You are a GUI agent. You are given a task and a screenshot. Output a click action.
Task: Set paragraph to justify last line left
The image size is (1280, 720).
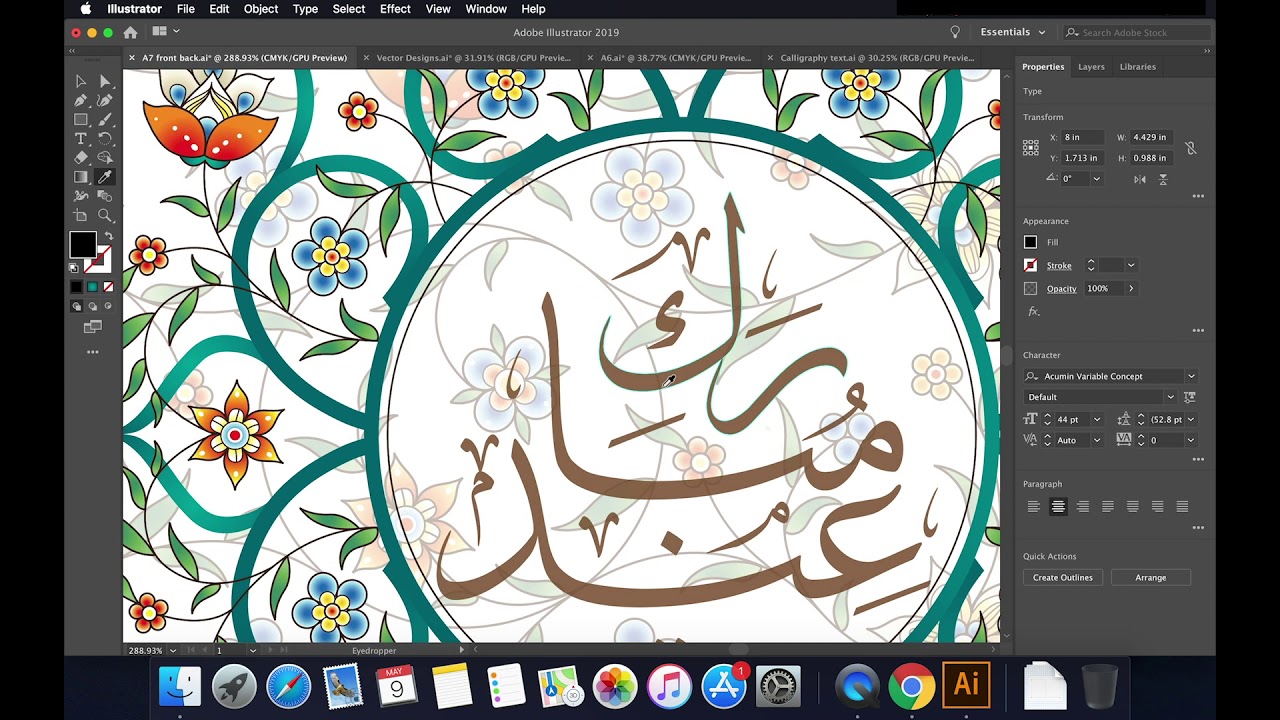(1108, 507)
